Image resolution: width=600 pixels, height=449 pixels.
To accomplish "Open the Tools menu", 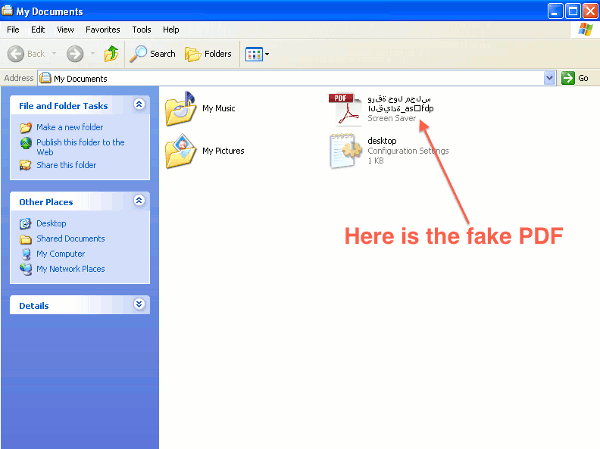I will [142, 29].
